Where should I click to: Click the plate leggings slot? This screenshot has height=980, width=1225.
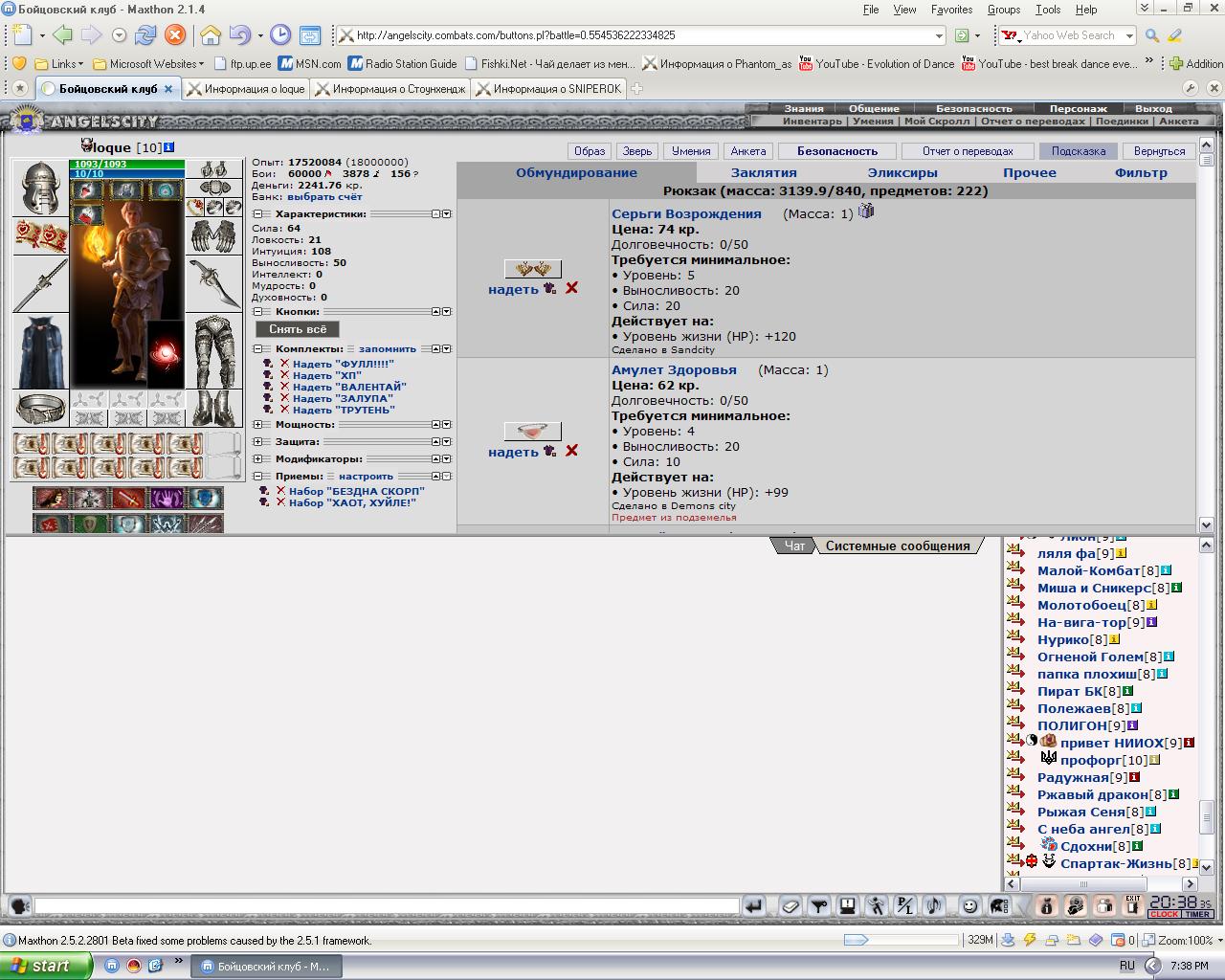tap(213, 351)
